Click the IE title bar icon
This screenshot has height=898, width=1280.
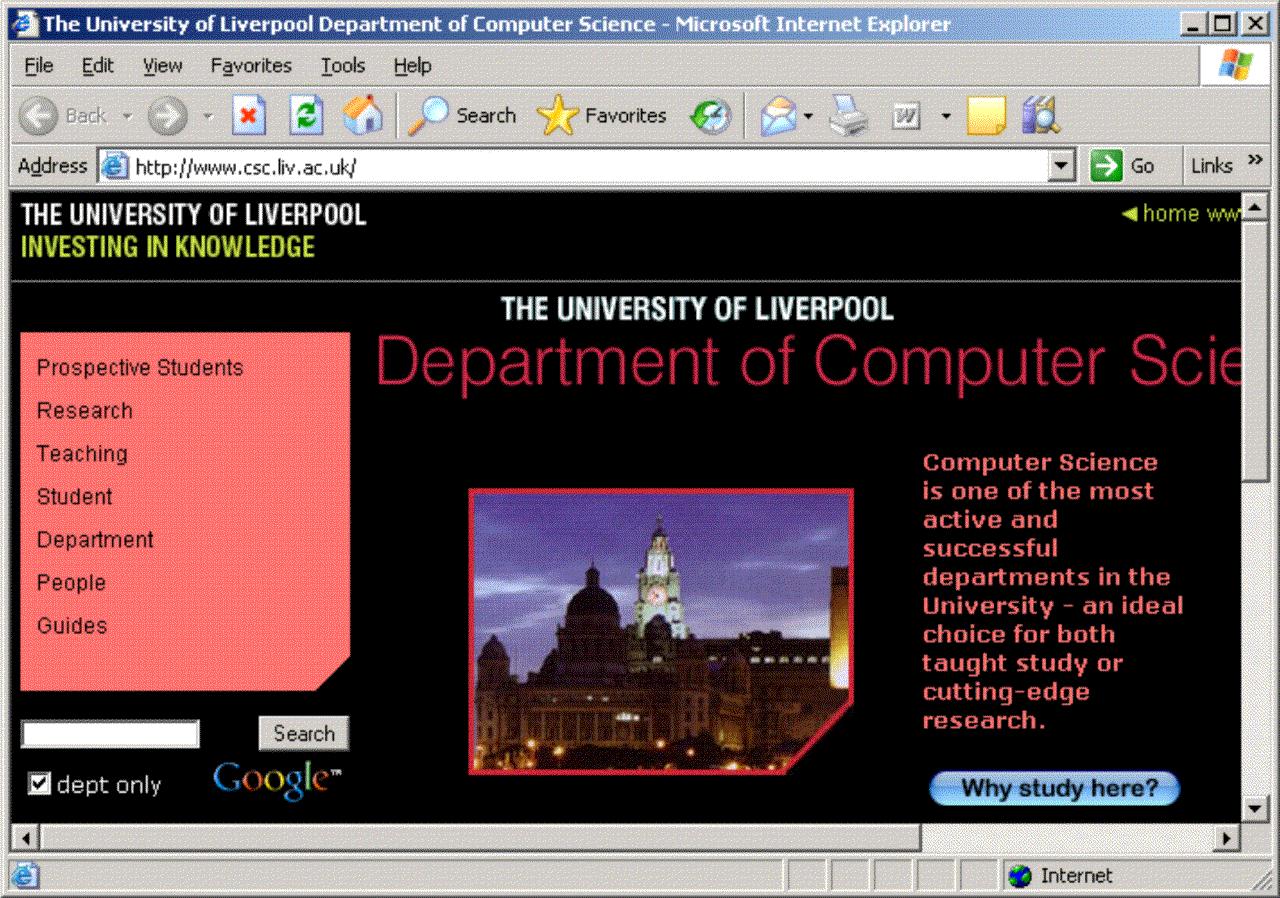[x=25, y=23]
